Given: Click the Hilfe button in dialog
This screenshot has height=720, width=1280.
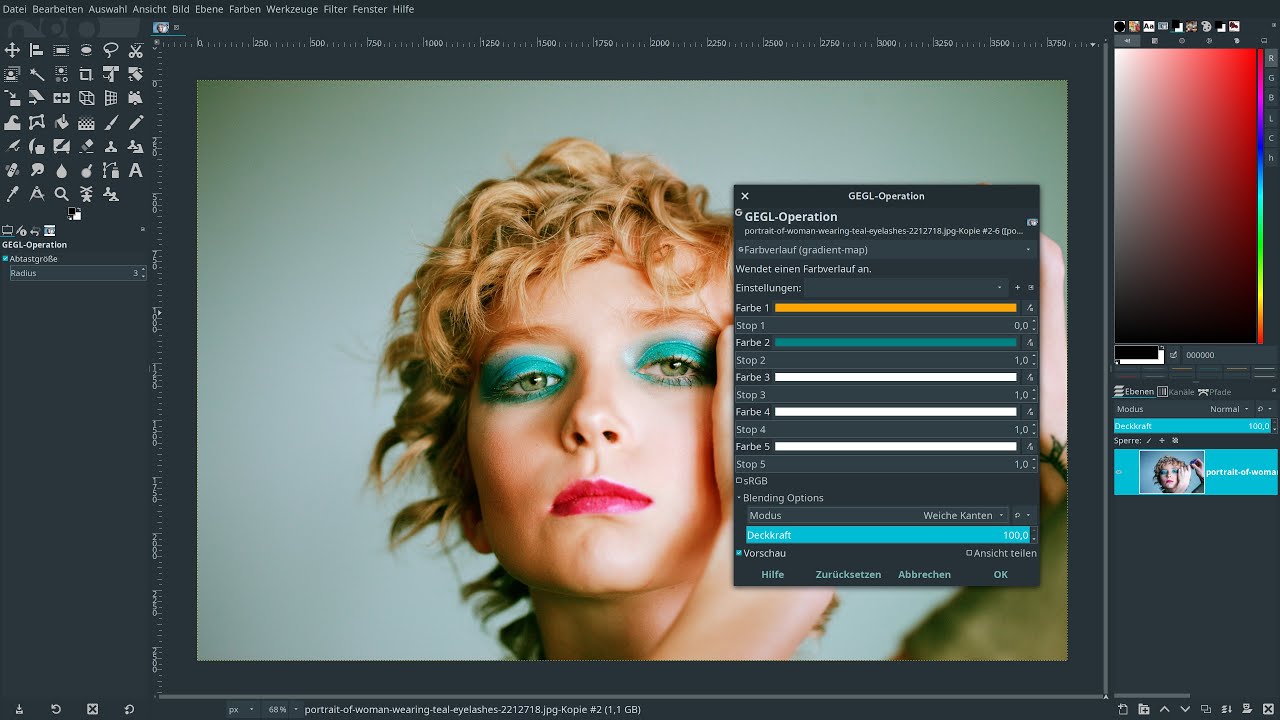Looking at the screenshot, I should 773,575.
